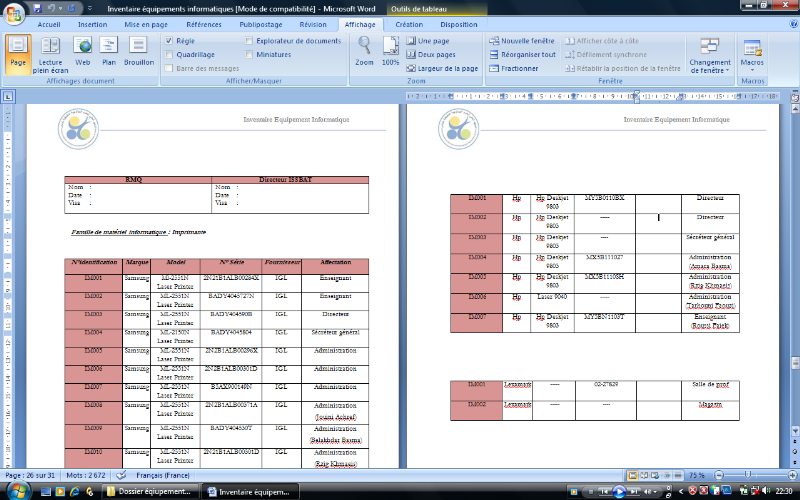This screenshot has width=800, height=500.
Task: Click Défilement synchrone option
Action: [x=606, y=54]
